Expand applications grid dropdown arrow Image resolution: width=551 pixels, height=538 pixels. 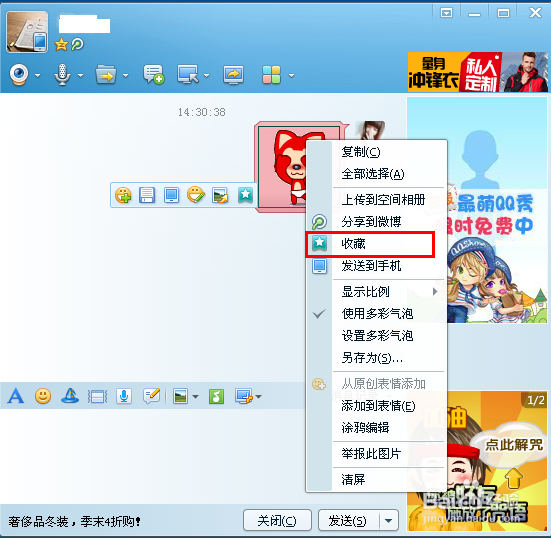pos(291,75)
